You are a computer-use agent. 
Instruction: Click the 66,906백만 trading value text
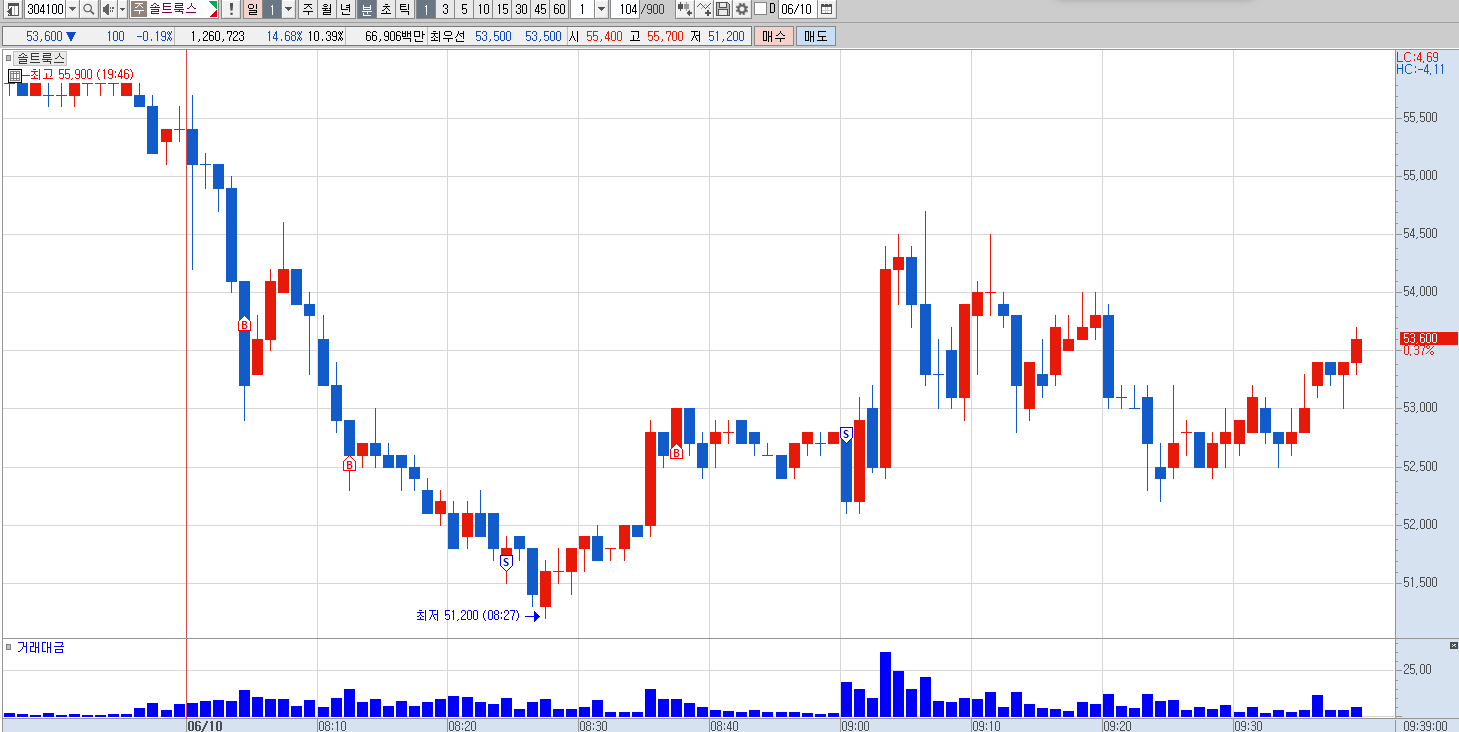point(395,36)
